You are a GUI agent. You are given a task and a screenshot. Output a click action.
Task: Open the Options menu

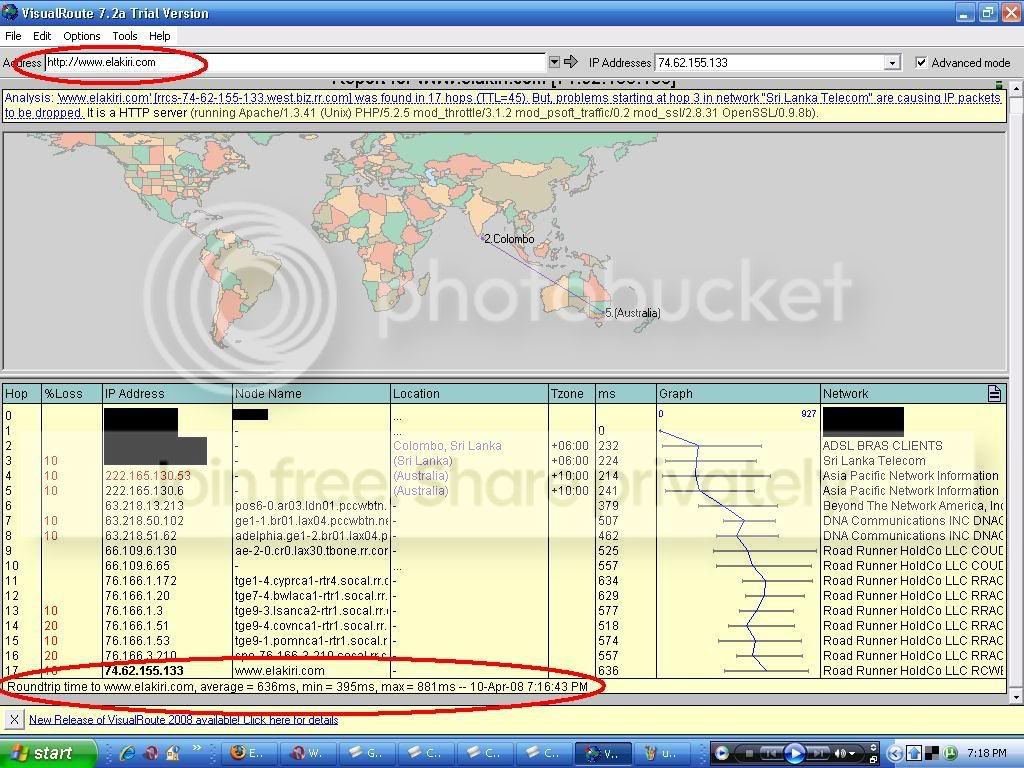click(82, 36)
